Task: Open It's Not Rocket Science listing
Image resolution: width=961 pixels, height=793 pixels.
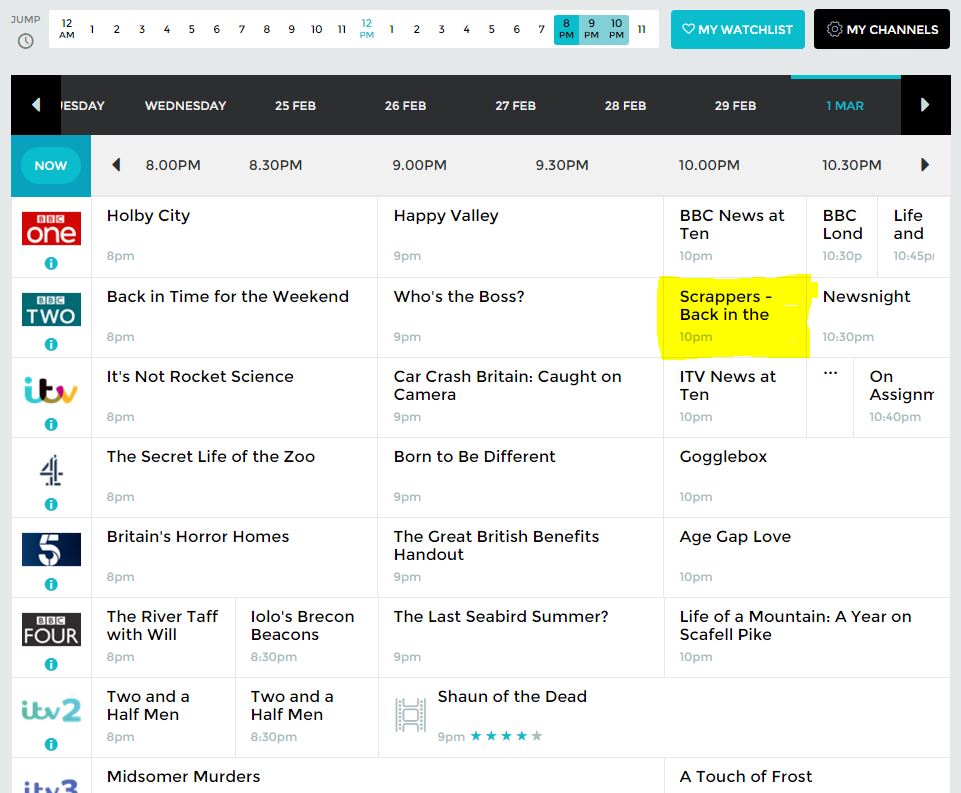Action: coord(234,398)
